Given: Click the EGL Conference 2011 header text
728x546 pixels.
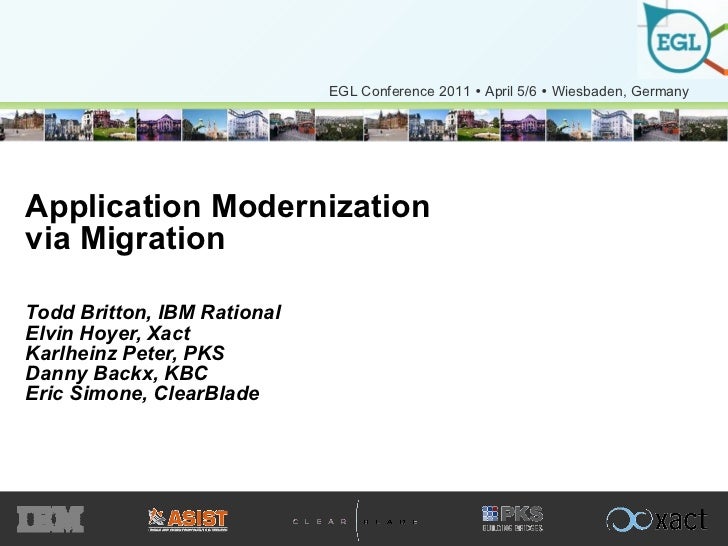Looking at the screenshot, I should tap(508, 91).
